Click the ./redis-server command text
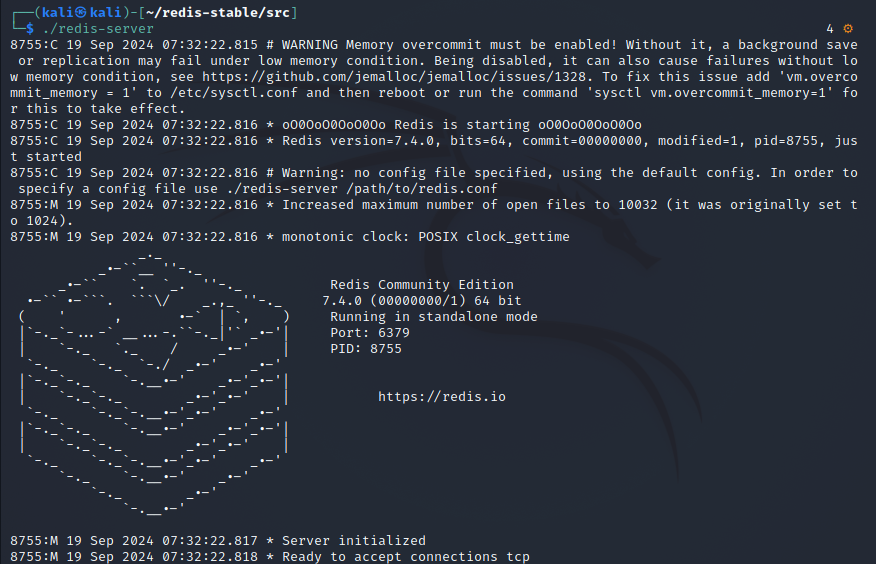876x564 pixels. (98, 28)
